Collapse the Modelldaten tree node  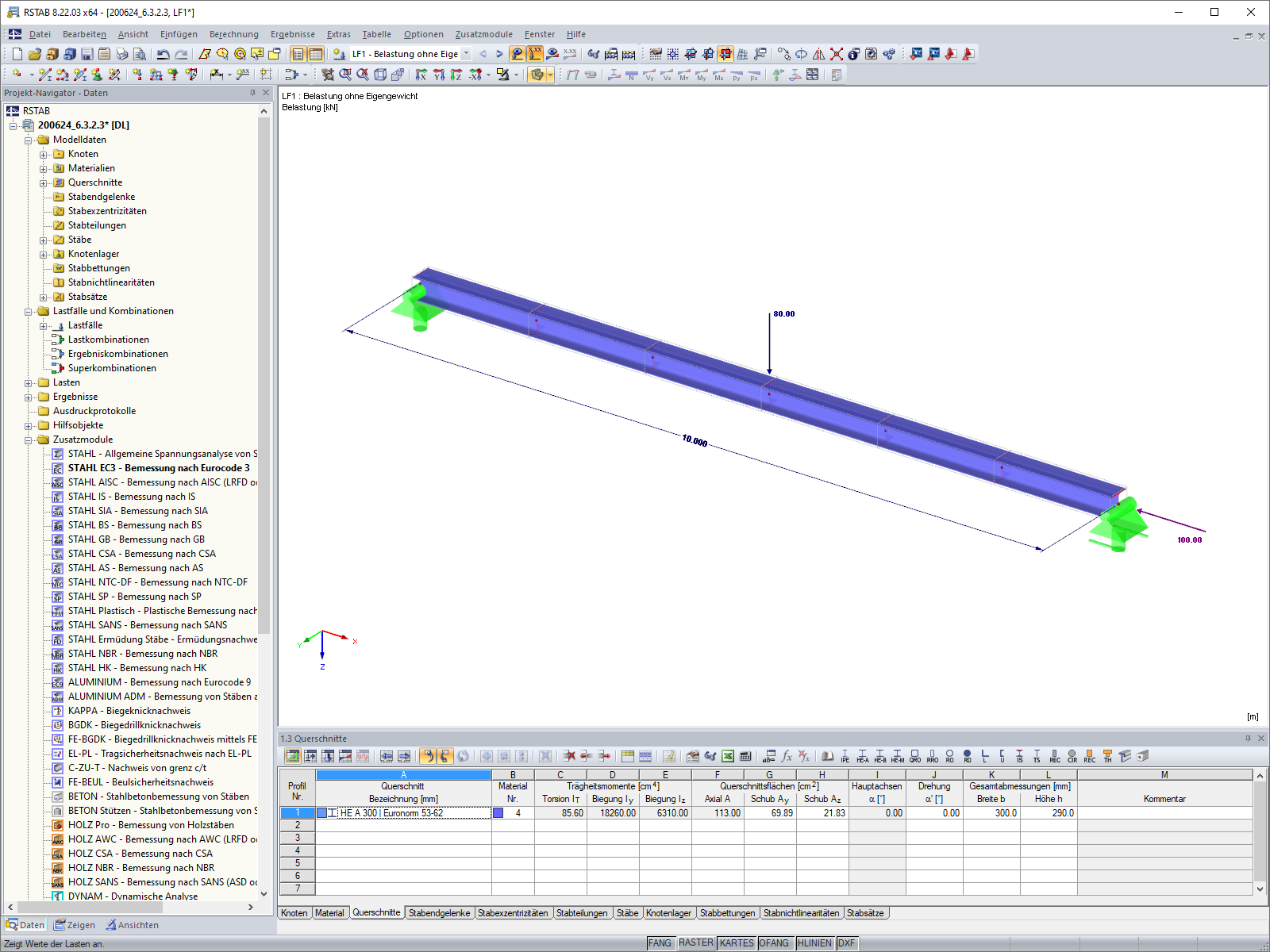[29, 140]
